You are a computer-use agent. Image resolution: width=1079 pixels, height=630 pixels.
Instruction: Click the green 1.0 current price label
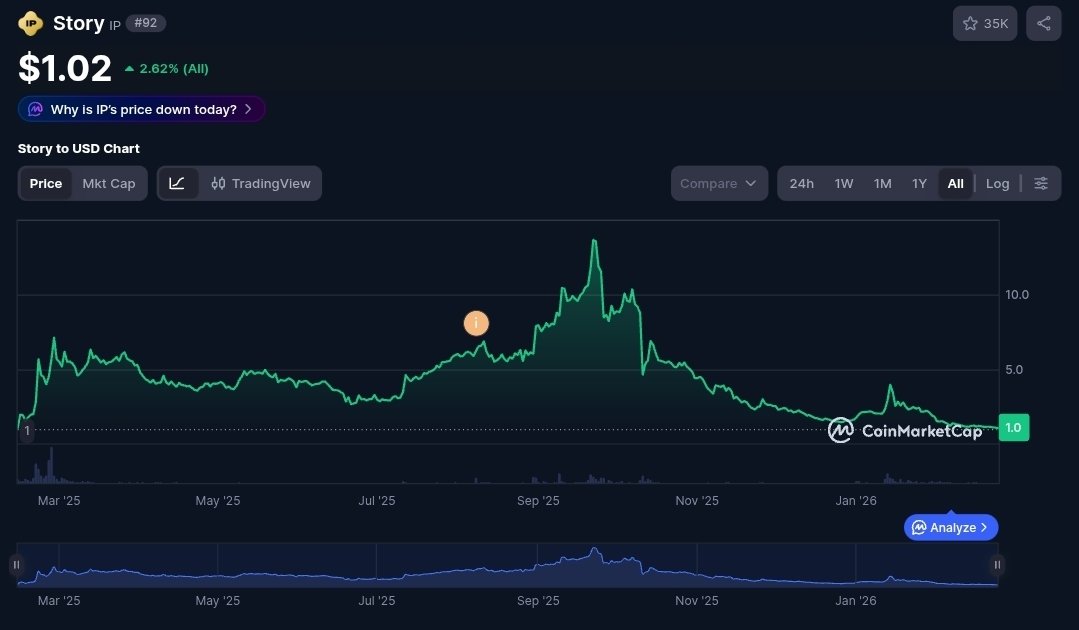[x=1014, y=428]
